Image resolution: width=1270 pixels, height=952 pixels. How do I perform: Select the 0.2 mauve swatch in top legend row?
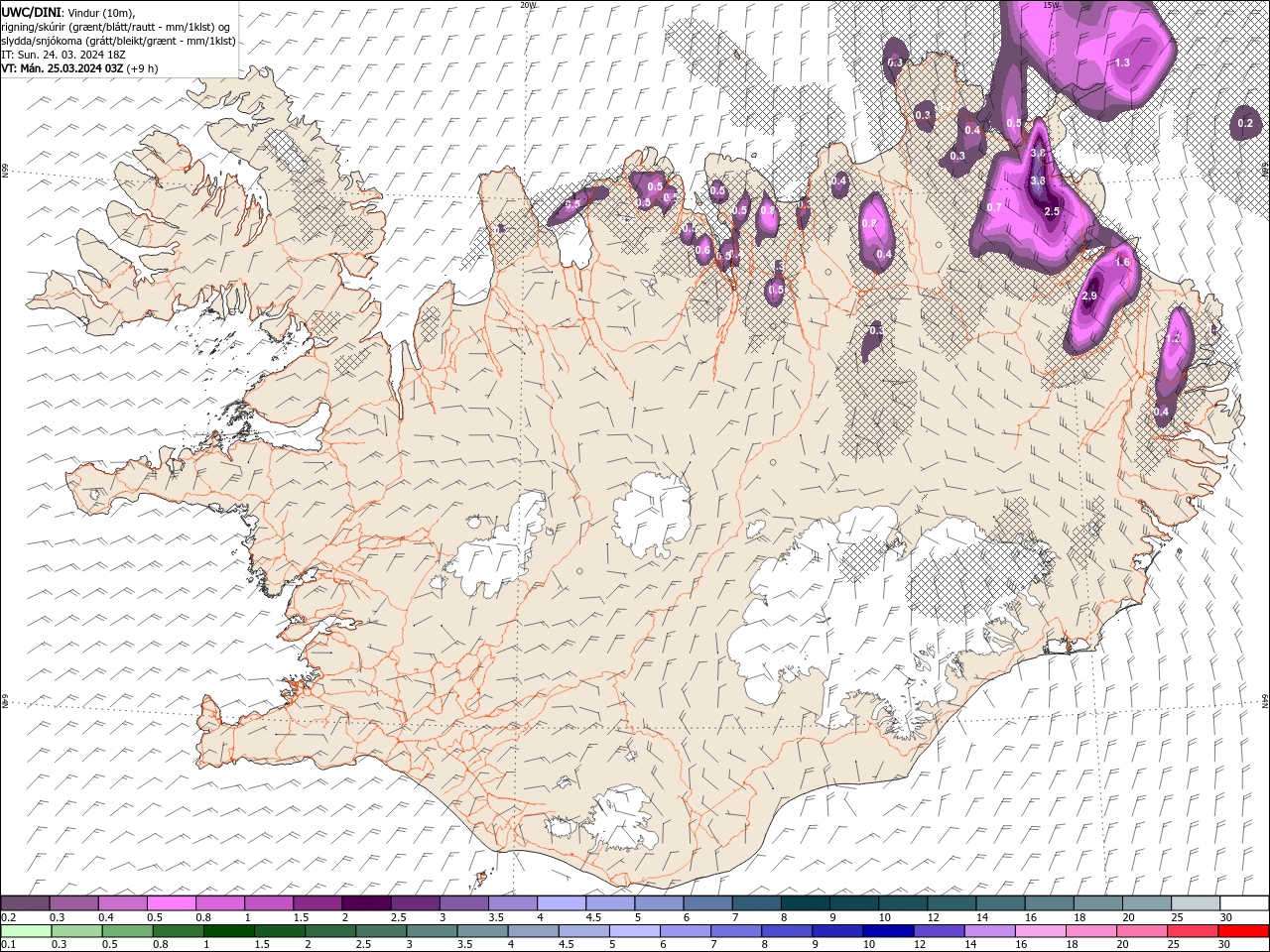(x=26, y=903)
